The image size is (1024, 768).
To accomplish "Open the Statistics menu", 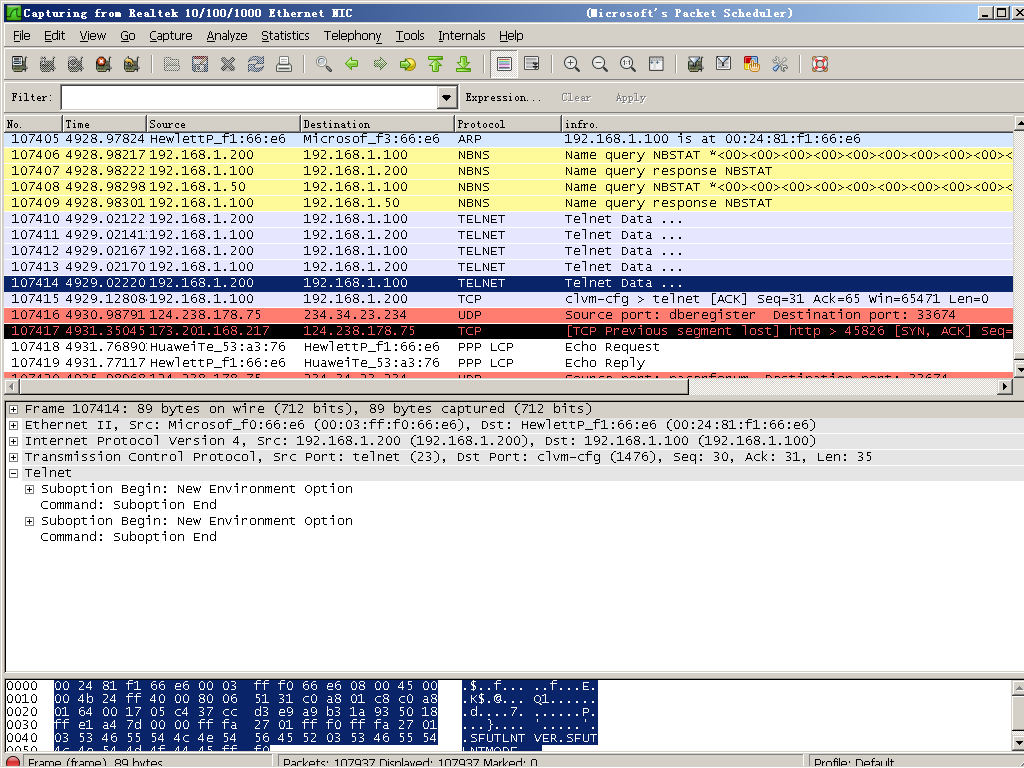I will [x=285, y=36].
